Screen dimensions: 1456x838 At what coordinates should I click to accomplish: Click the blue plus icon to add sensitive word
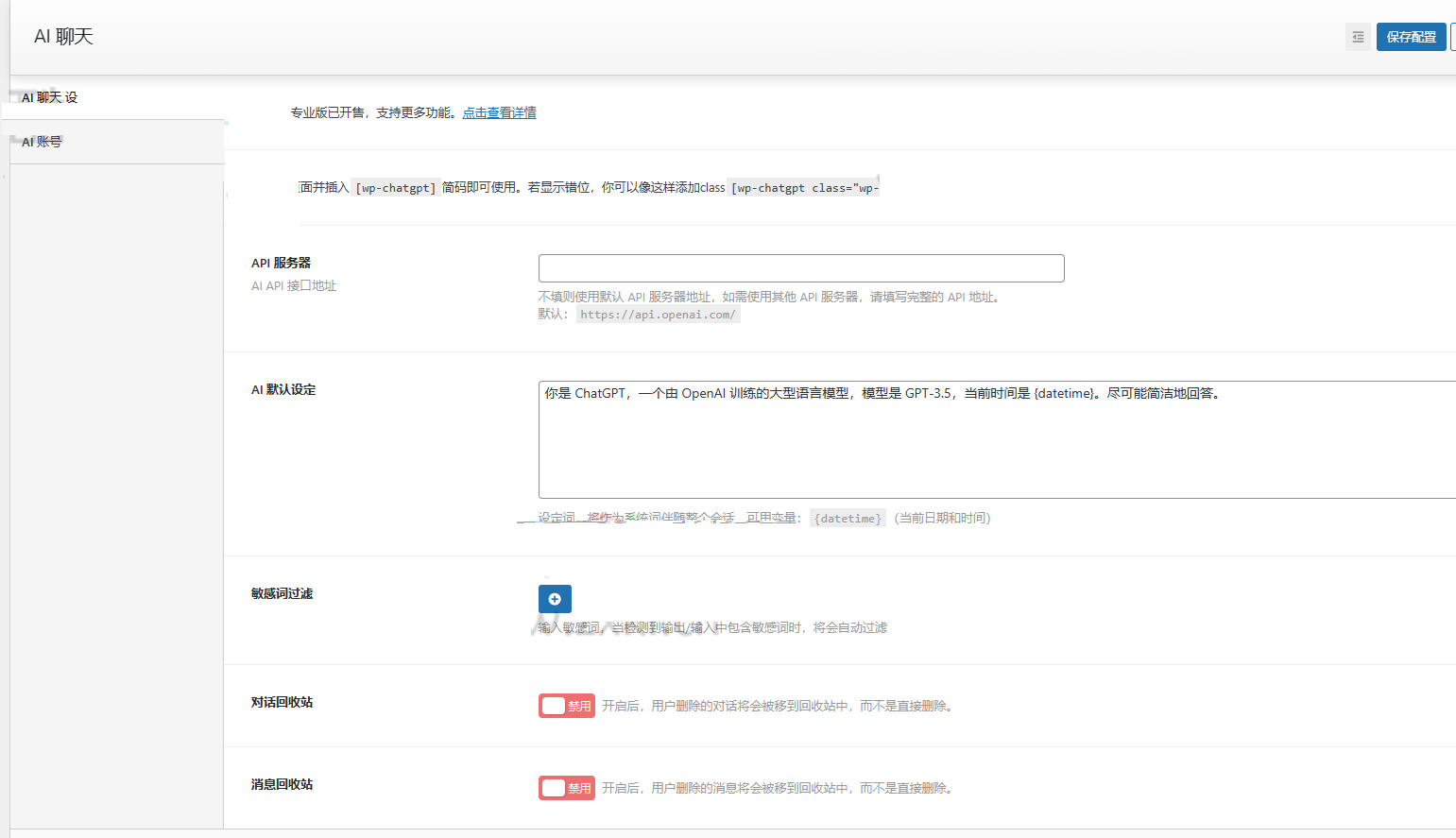(x=555, y=598)
